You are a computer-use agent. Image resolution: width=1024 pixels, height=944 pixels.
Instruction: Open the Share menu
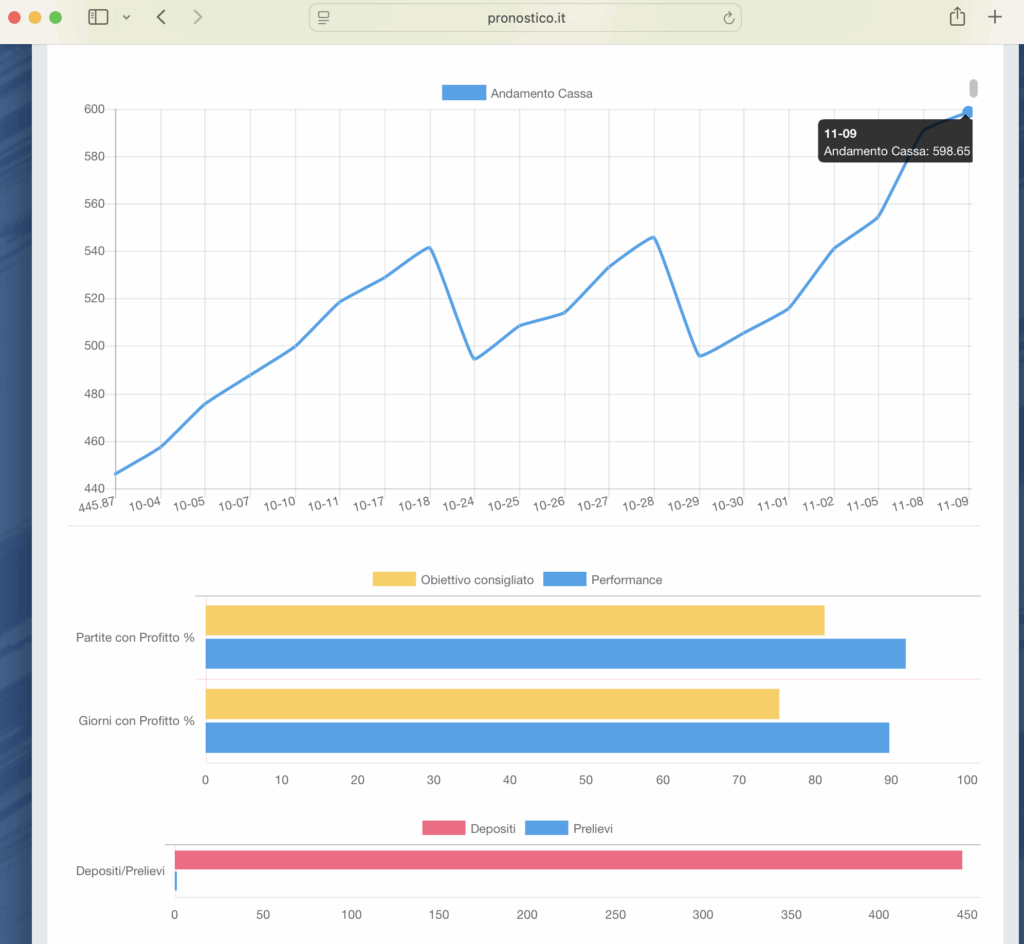point(957,17)
